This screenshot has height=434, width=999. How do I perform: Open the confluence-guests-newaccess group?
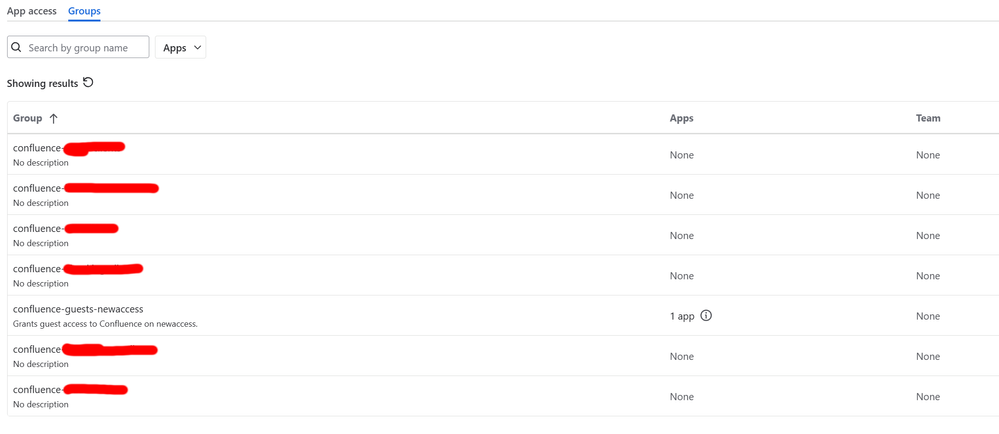78,309
